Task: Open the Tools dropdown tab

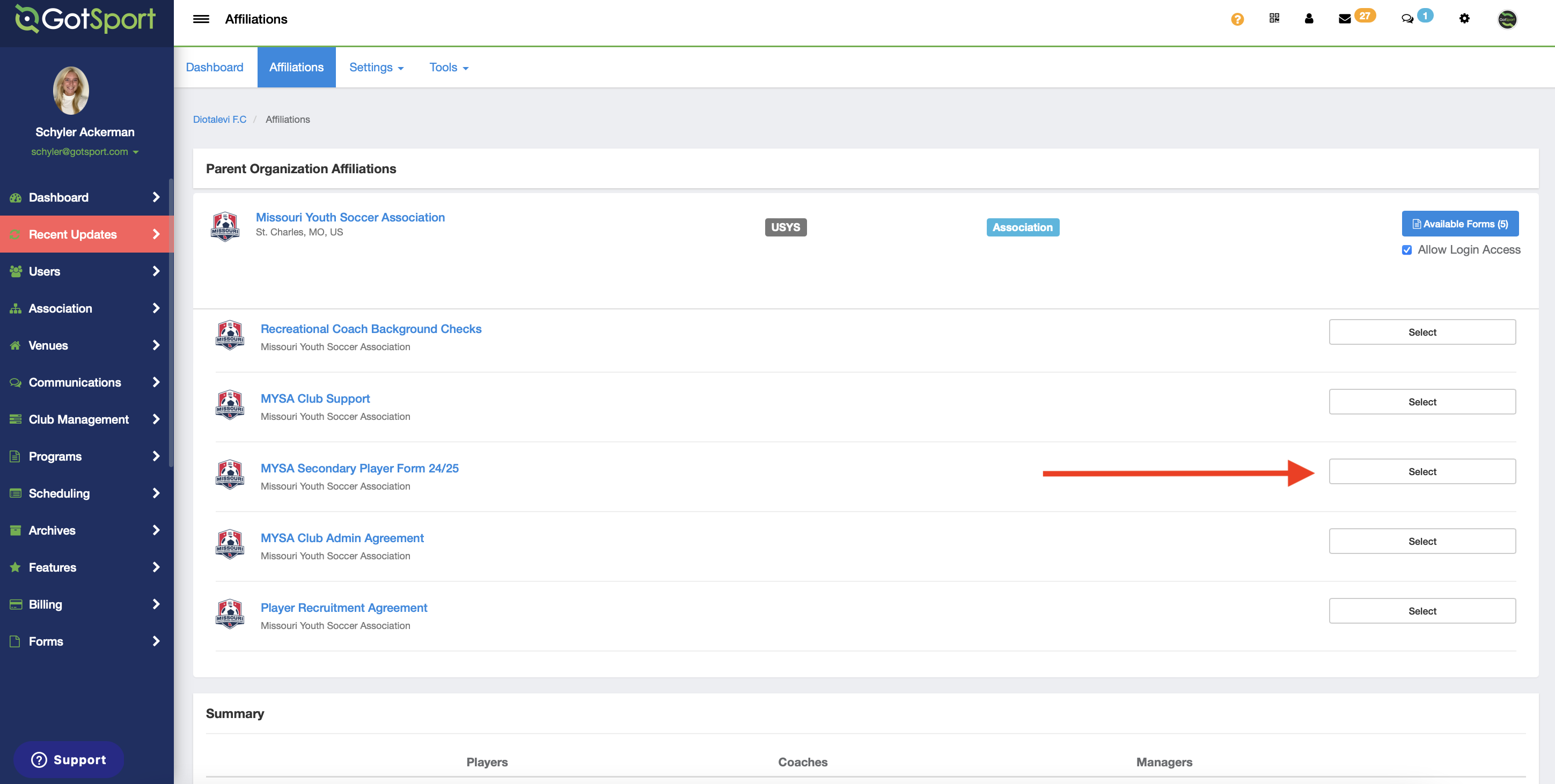Action: pos(449,68)
